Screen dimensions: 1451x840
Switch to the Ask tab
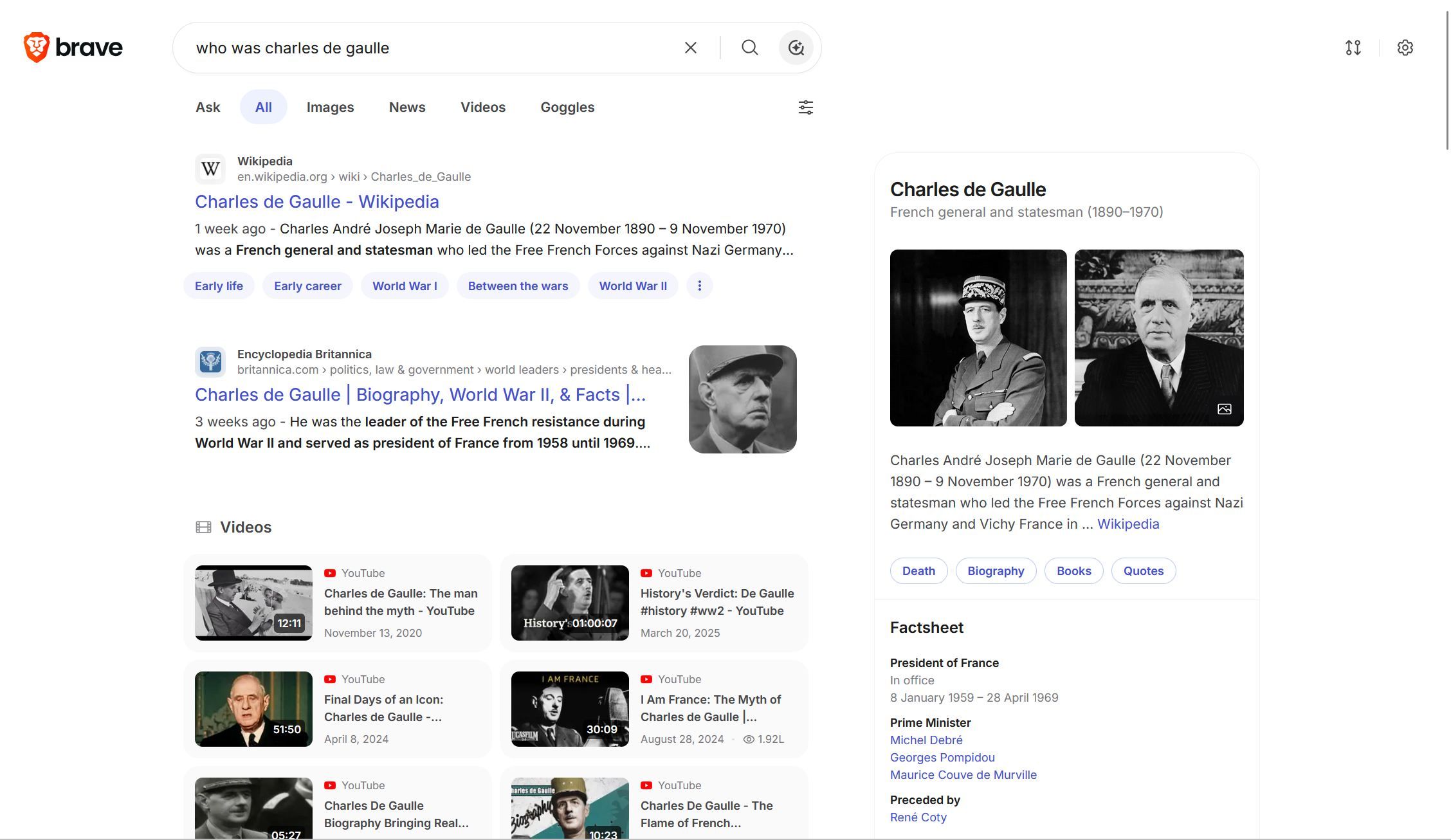[x=208, y=107]
